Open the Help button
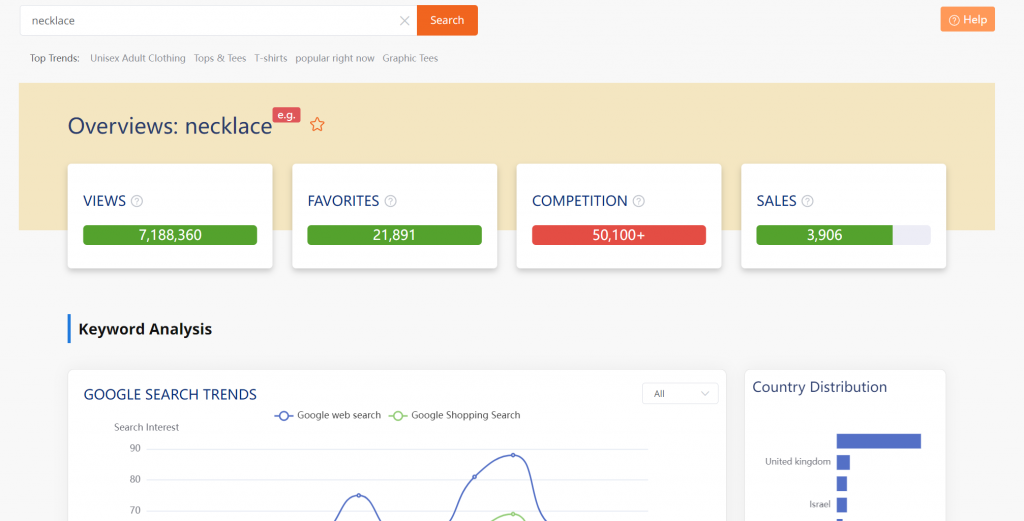Screen dimensions: 1024x521 pyautogui.click(x=967, y=20)
